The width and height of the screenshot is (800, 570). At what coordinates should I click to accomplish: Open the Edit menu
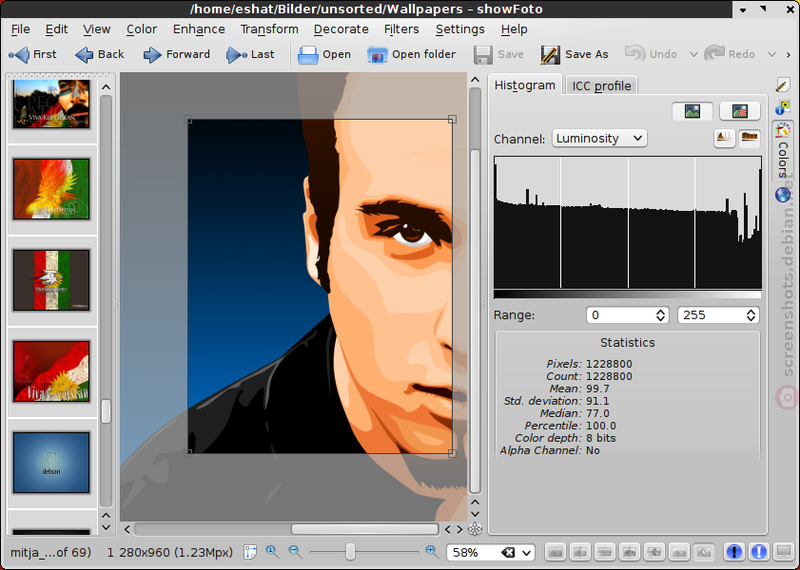[56, 30]
